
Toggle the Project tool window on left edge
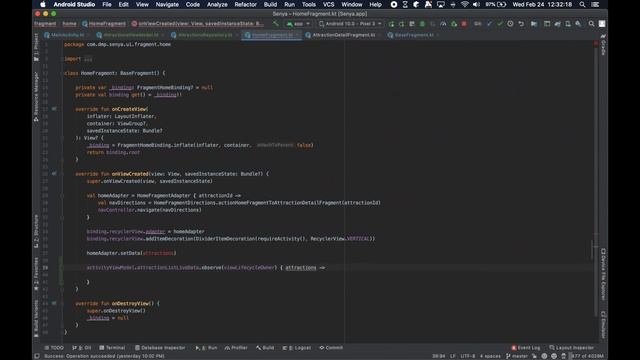(x=36, y=47)
